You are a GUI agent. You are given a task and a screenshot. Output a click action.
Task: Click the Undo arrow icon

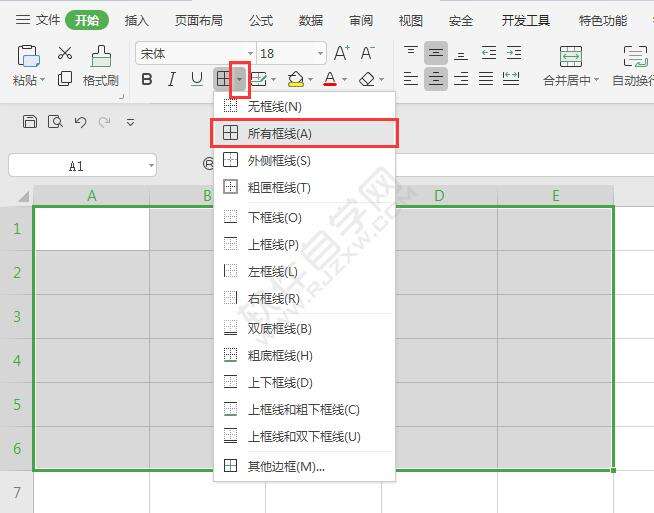(x=80, y=122)
